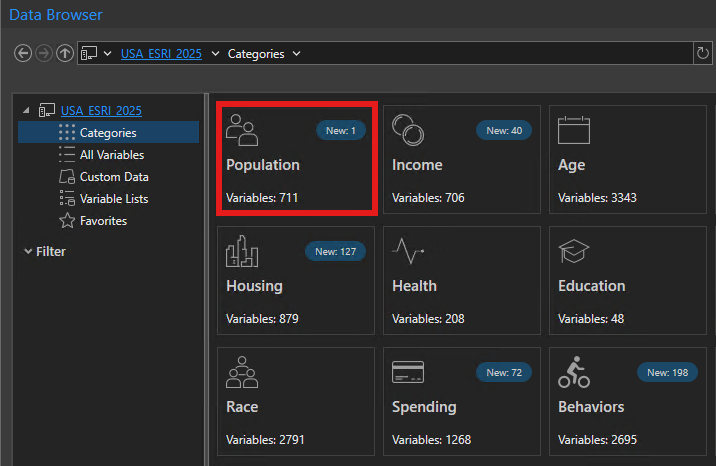Open All Variables in the tree
Viewport: 716px width, 466px height.
112,155
